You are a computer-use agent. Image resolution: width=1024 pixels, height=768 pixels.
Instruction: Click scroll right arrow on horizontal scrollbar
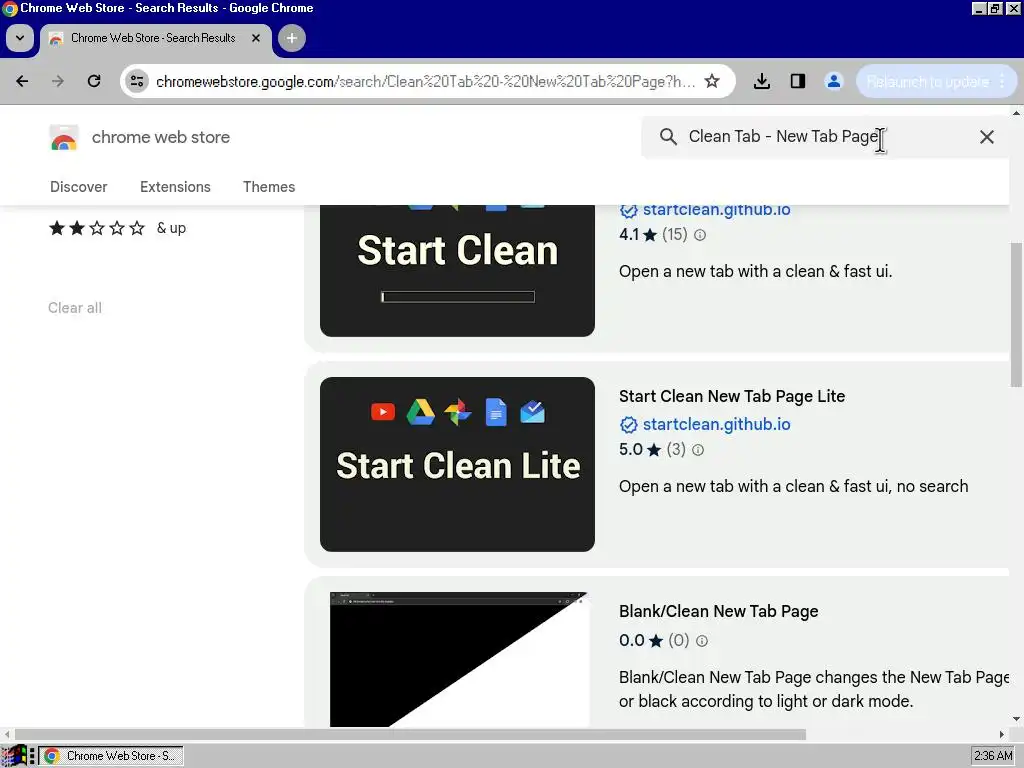pos(1001,735)
